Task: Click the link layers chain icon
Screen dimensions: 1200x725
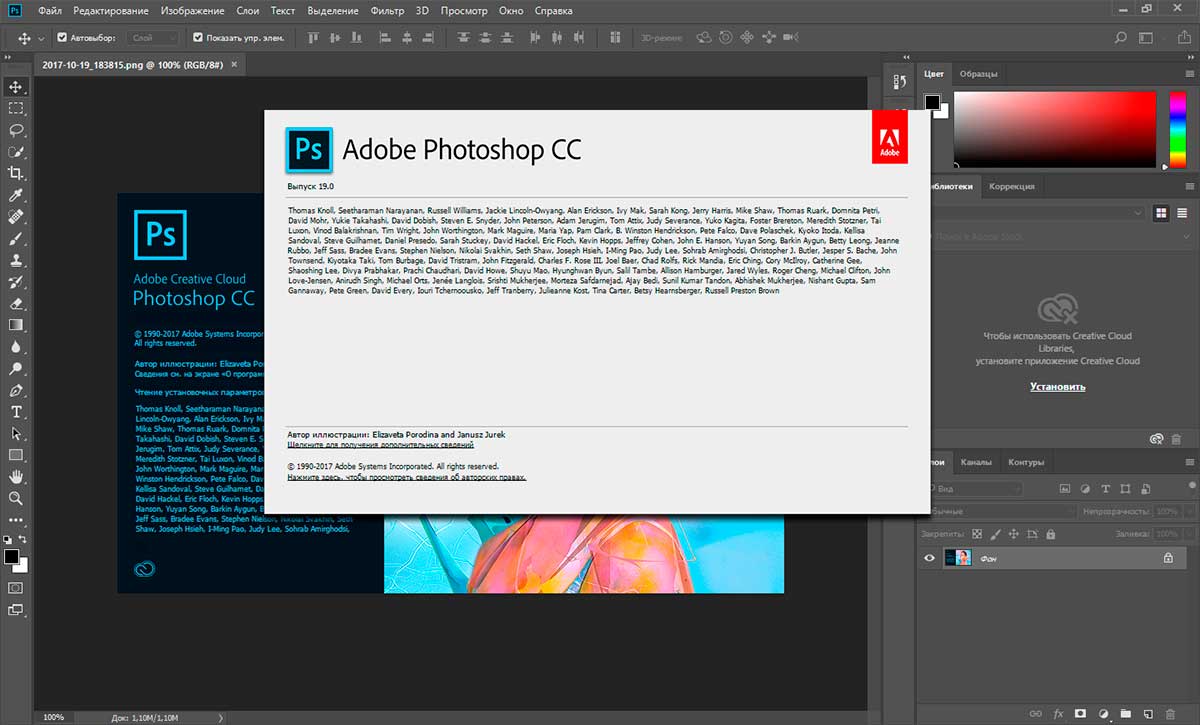Action: pos(1035,714)
